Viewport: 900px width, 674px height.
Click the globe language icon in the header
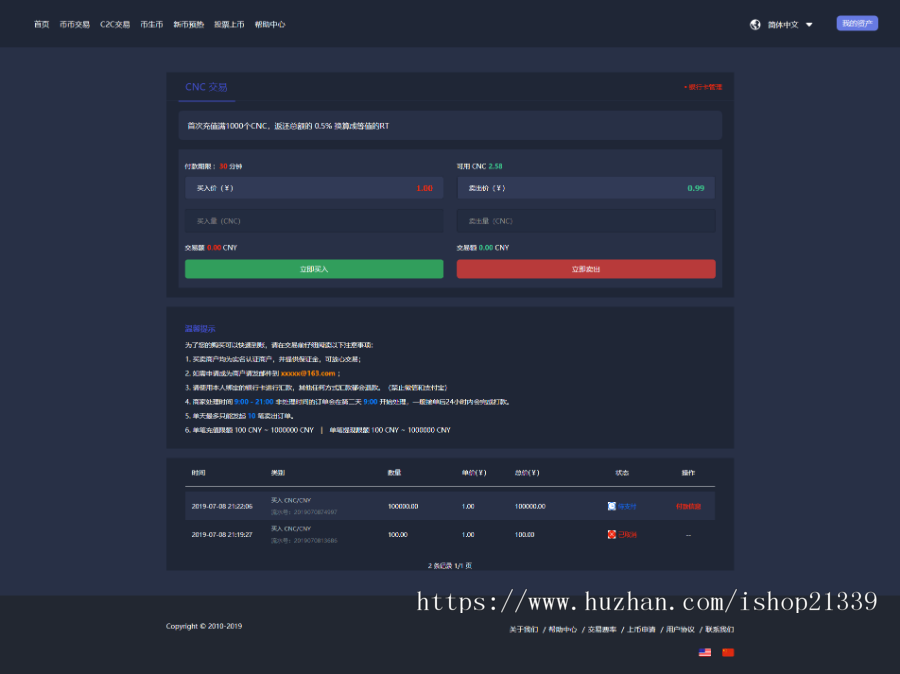click(755, 24)
